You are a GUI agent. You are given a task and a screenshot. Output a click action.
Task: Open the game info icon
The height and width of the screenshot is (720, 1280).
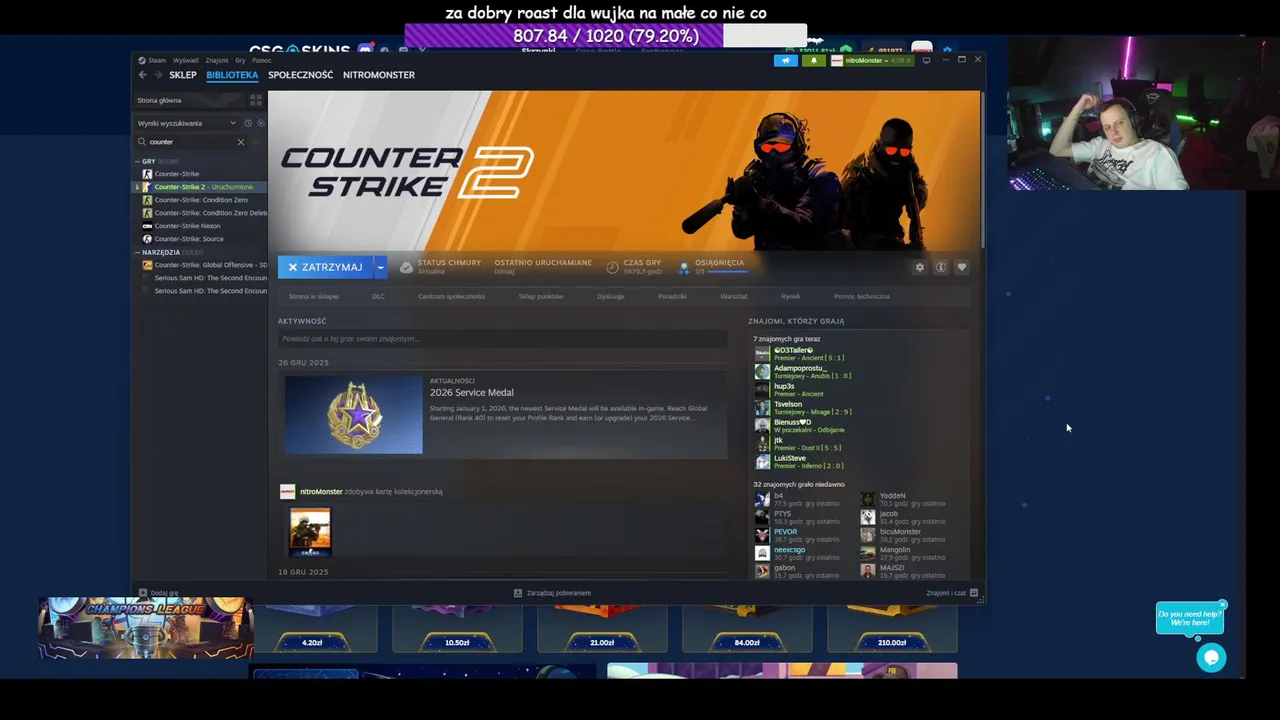pyautogui.click(x=941, y=267)
